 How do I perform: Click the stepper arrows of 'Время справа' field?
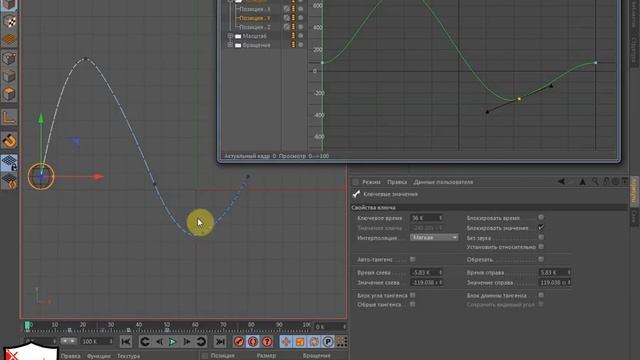(569, 272)
